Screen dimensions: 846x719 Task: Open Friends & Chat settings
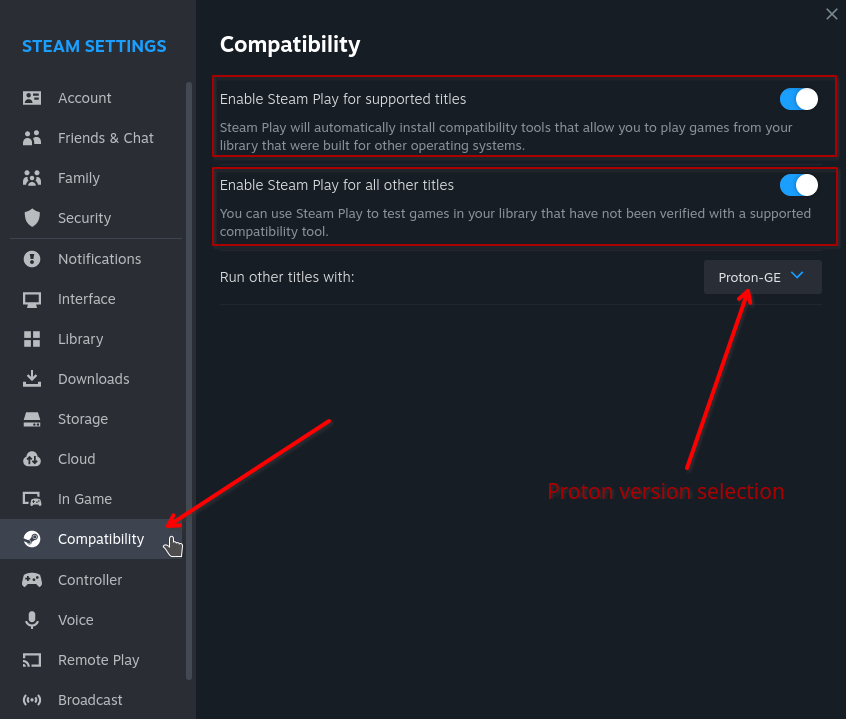(33, 138)
